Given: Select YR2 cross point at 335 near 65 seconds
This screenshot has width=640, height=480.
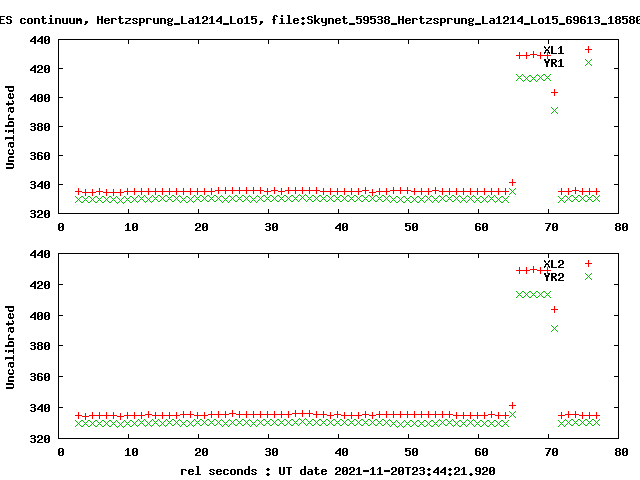Looking at the screenshot, I should 512,414.
